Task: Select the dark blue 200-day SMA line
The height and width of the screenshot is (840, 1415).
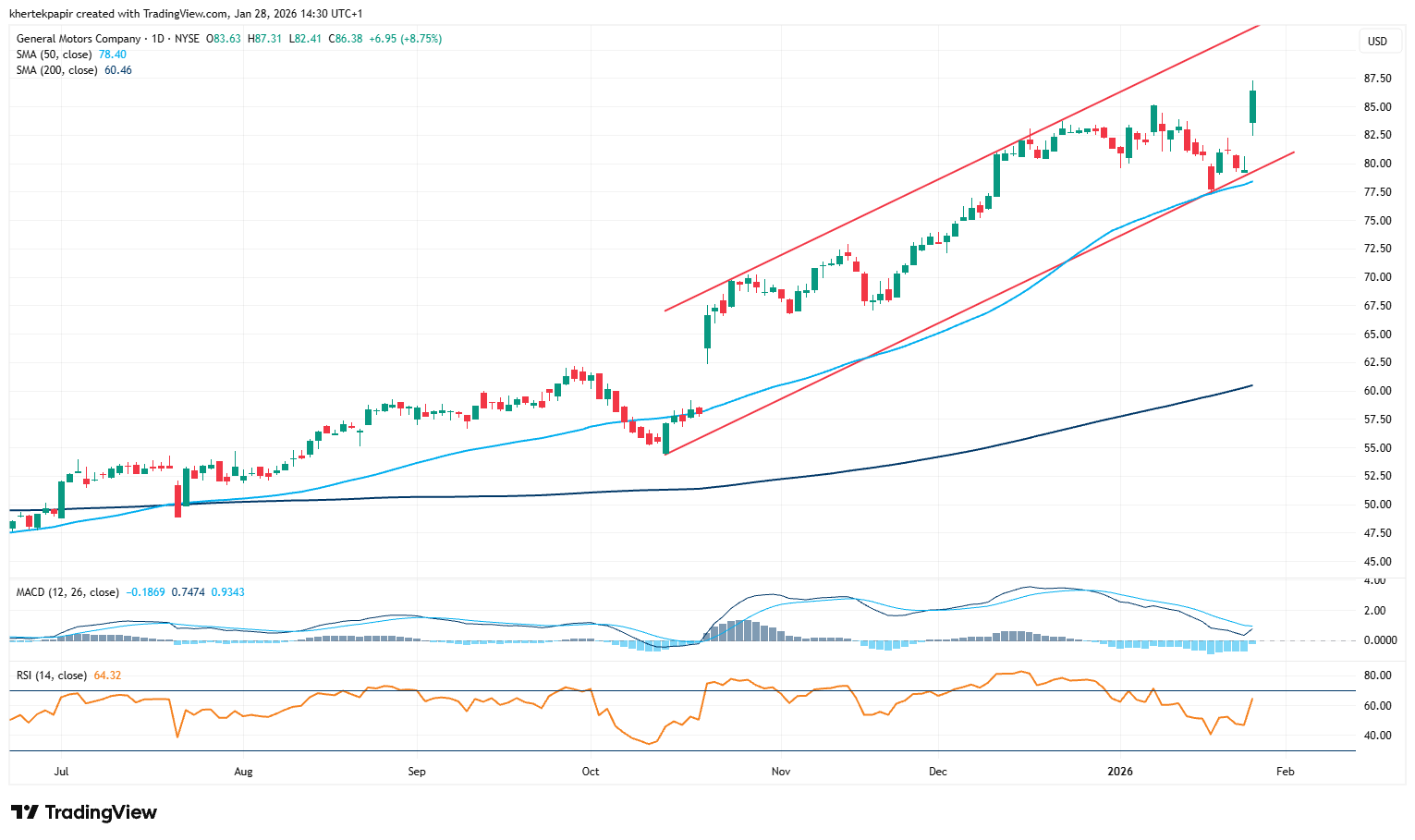Action: pyautogui.click(x=924, y=456)
